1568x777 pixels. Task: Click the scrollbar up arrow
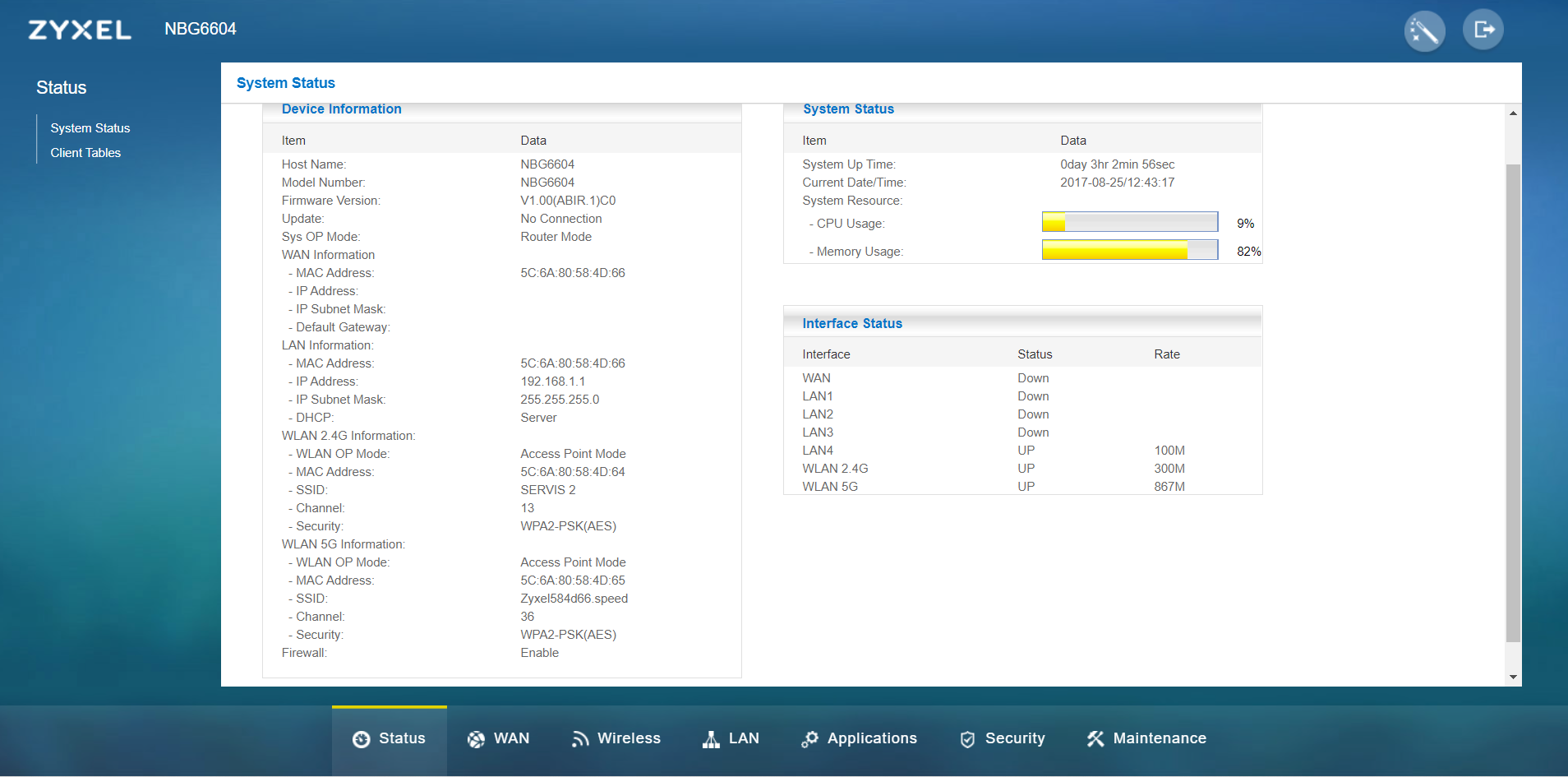coord(1513,113)
